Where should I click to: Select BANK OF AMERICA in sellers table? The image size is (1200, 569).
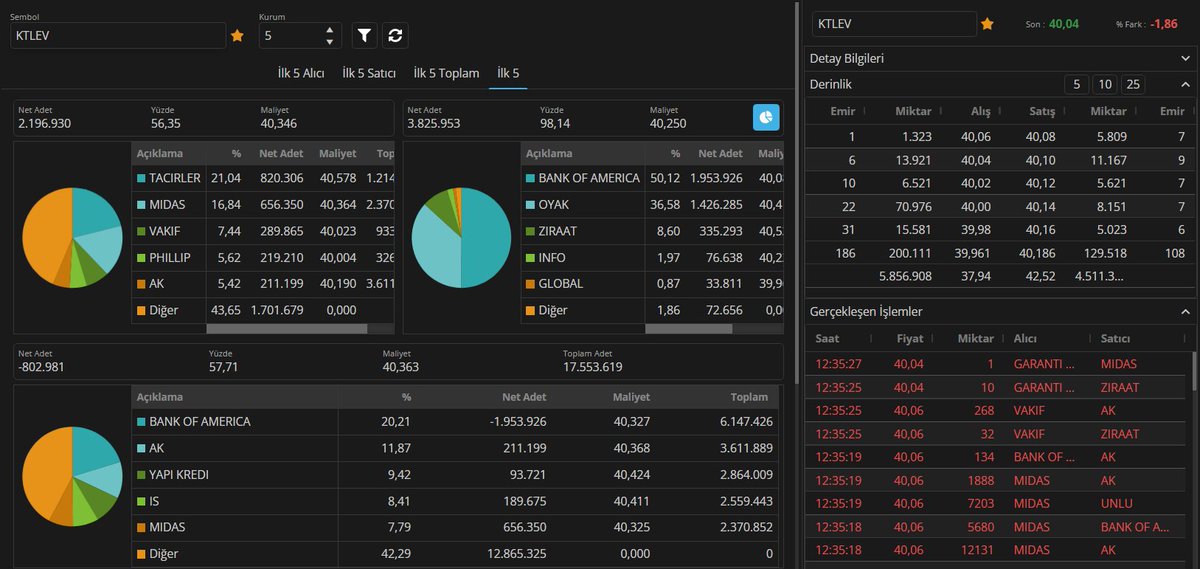[x=652, y=178]
